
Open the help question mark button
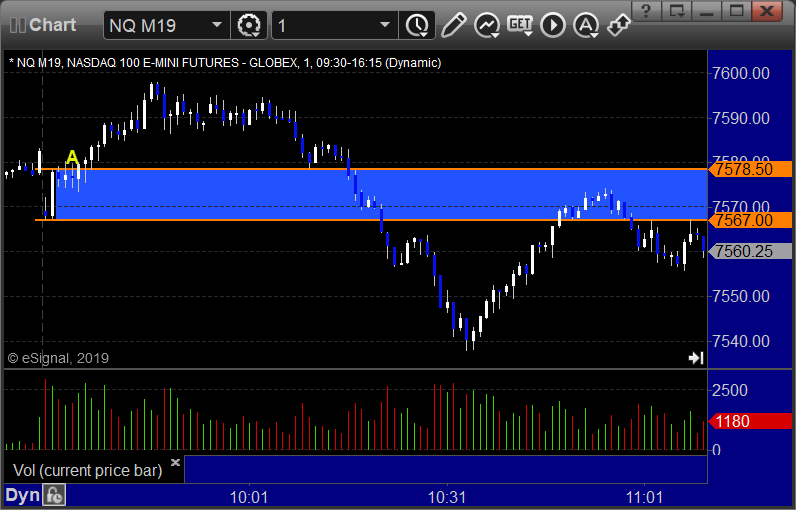tap(647, 11)
